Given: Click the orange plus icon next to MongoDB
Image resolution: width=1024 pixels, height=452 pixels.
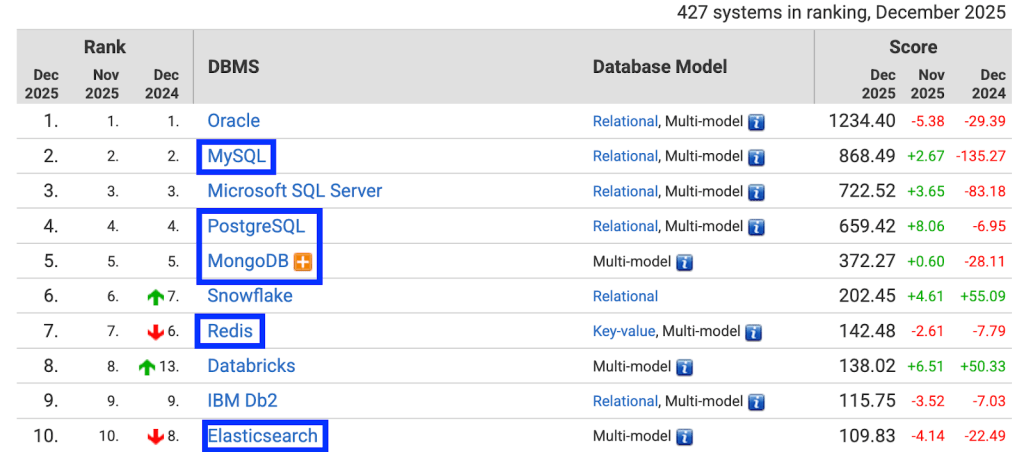Looking at the screenshot, I should click(x=303, y=262).
